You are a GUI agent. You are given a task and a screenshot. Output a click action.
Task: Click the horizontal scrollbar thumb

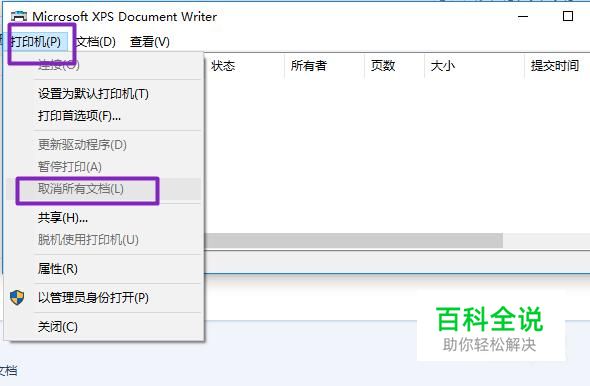[354, 241]
